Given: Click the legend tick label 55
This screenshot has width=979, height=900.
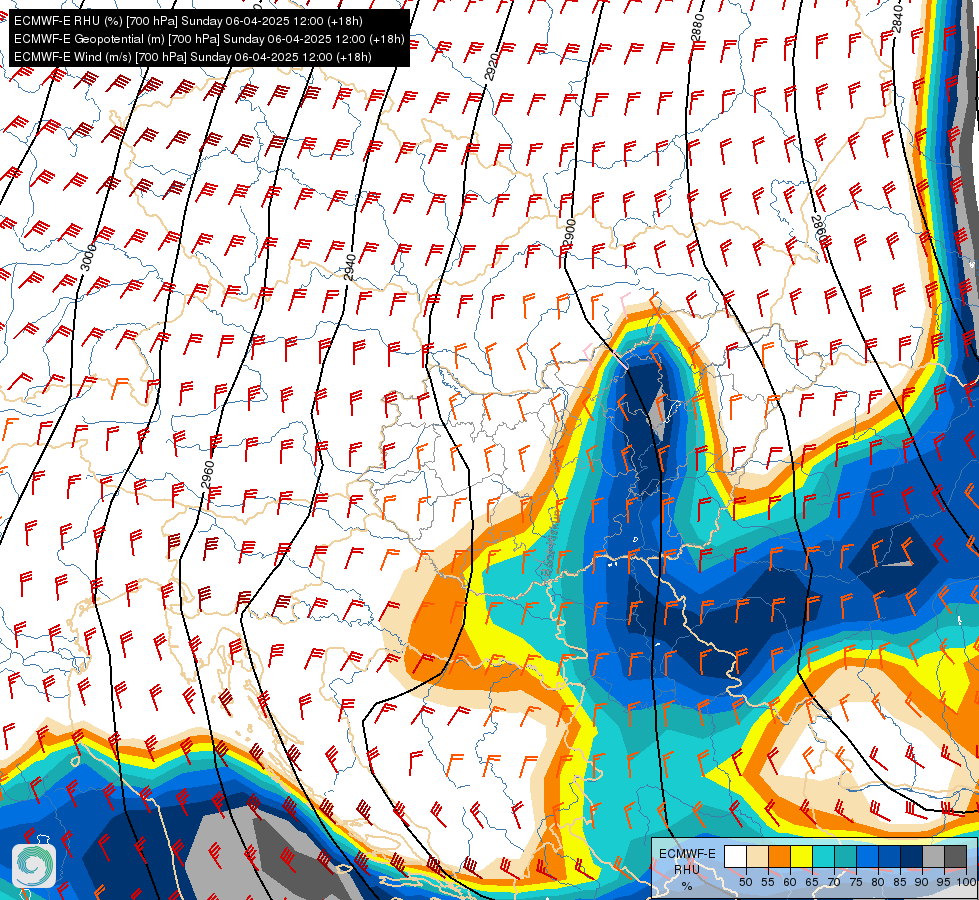Looking at the screenshot, I should pyautogui.click(x=767, y=882).
